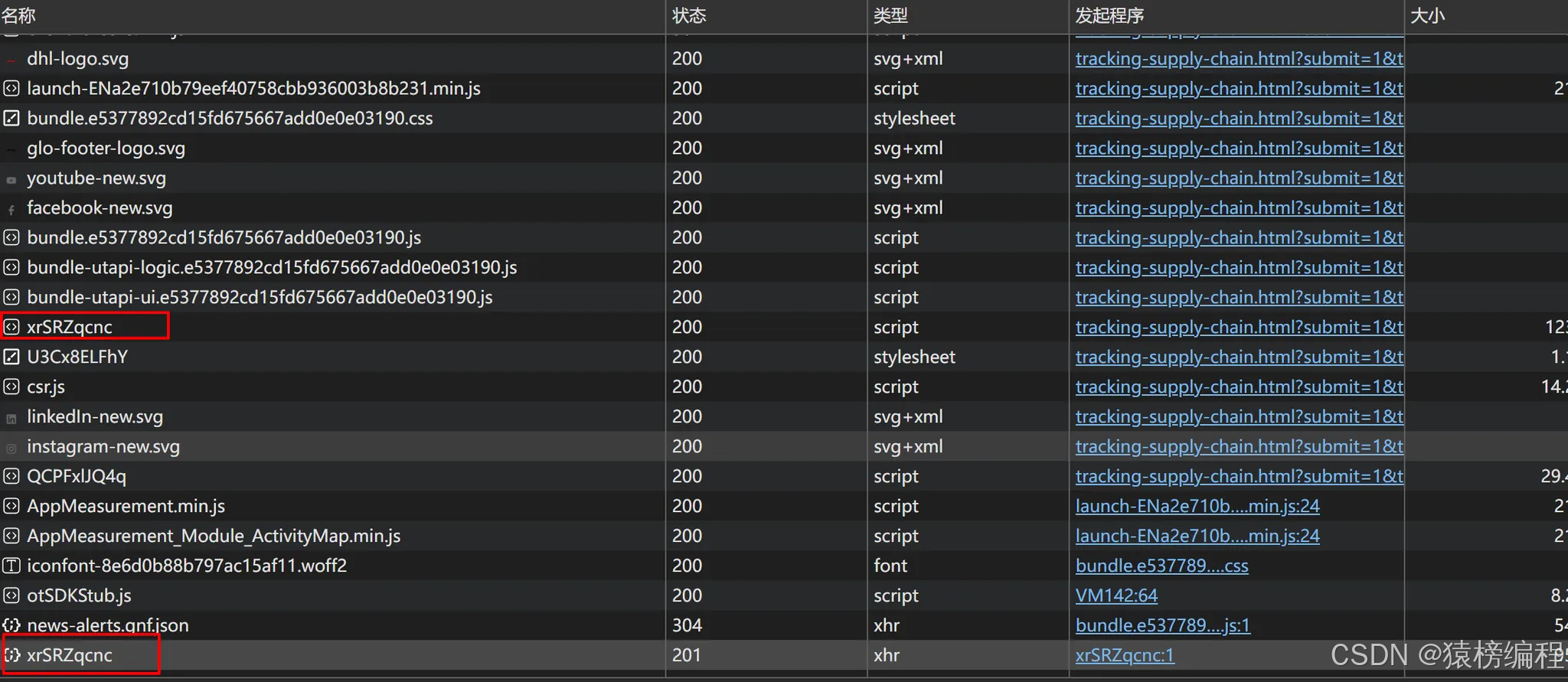Image resolution: width=1568 pixels, height=682 pixels.
Task: Open the bundle.e537789....css initiator link
Action: [1161, 566]
